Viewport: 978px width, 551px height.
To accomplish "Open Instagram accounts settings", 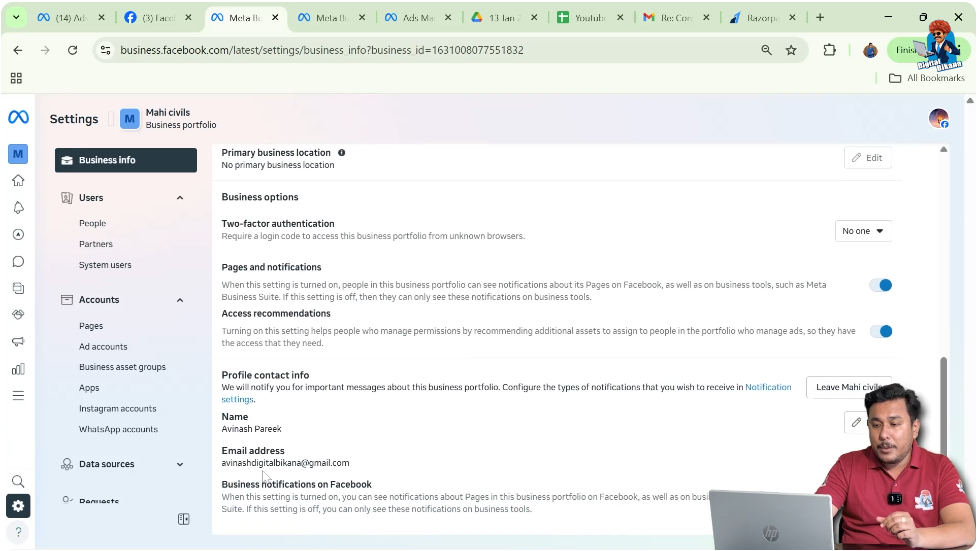I will pos(117,409).
